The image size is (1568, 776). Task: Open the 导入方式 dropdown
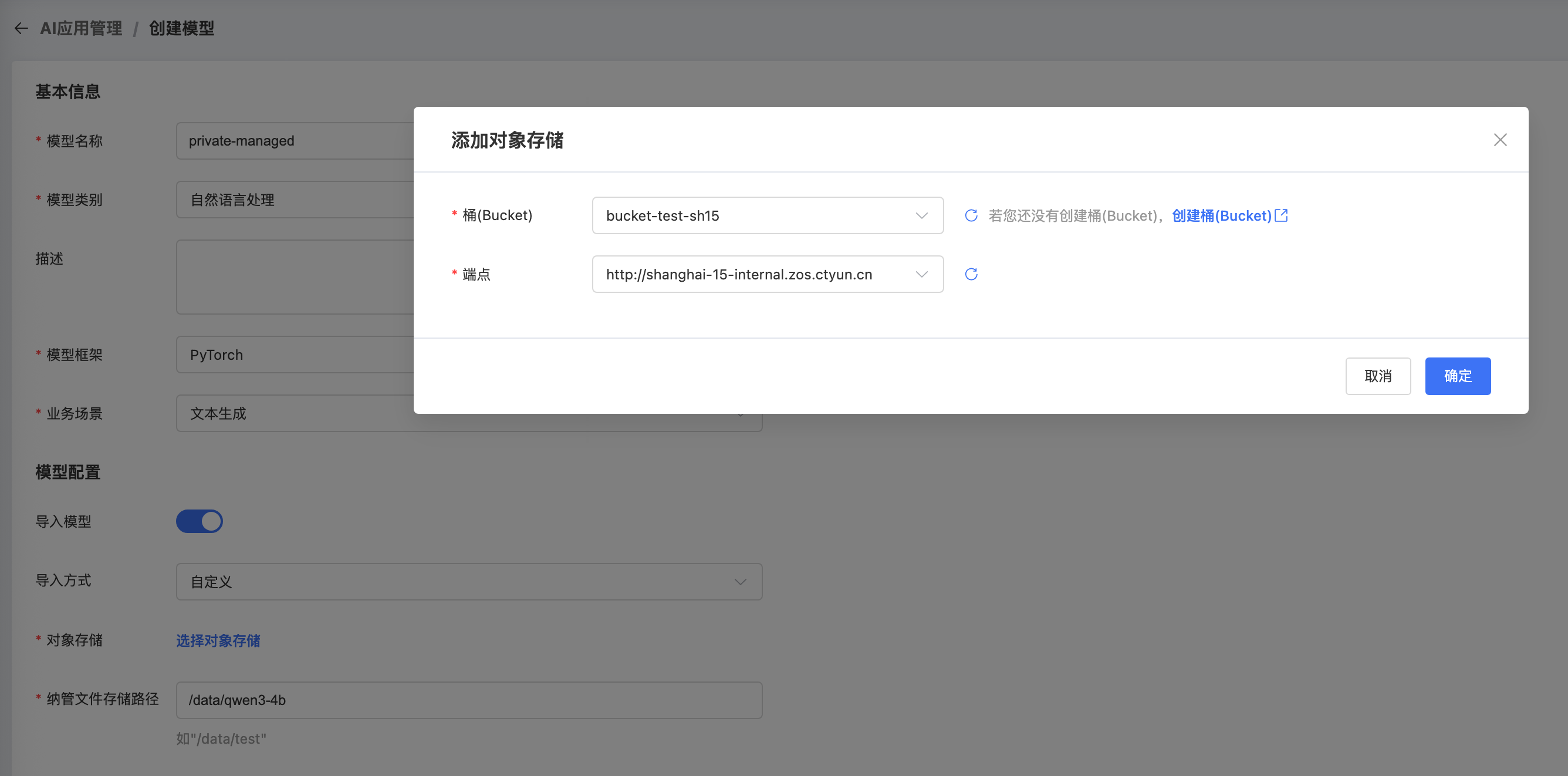[469, 581]
